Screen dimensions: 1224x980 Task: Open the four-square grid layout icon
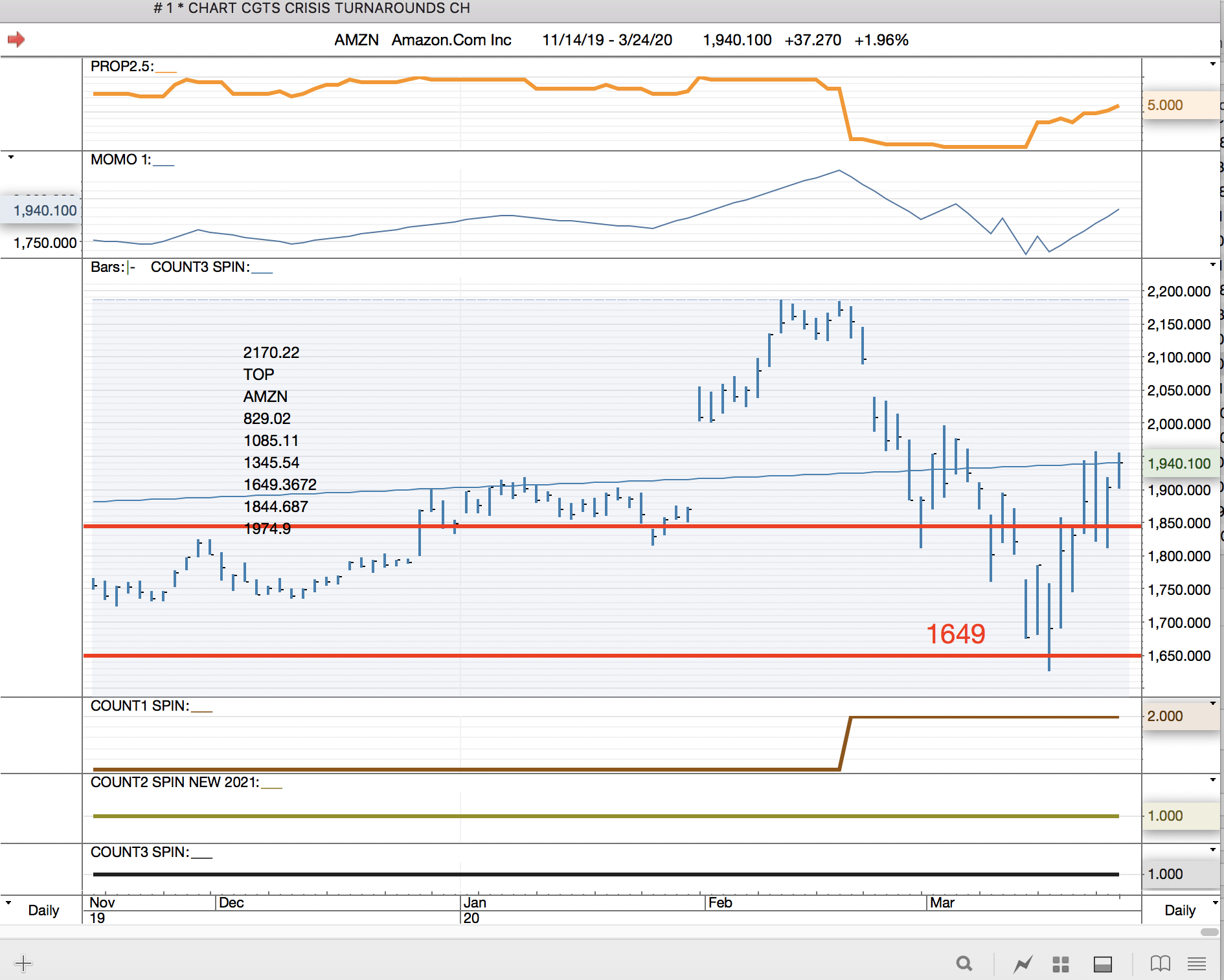coord(1061,964)
